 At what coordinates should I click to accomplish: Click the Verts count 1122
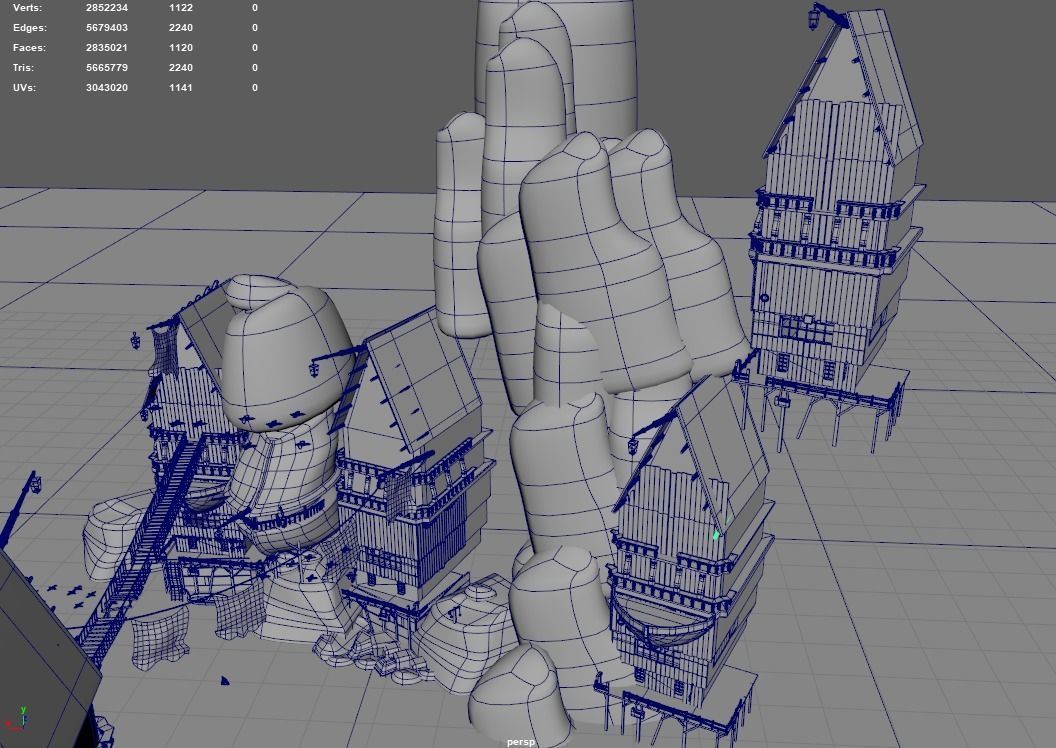[180, 7]
